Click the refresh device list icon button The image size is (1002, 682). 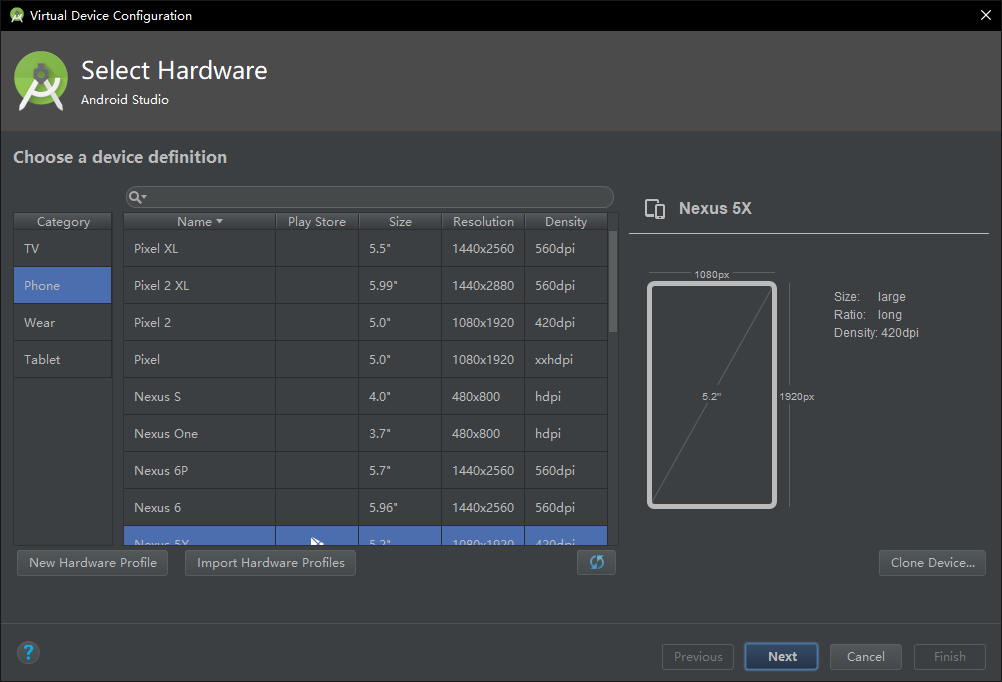596,562
